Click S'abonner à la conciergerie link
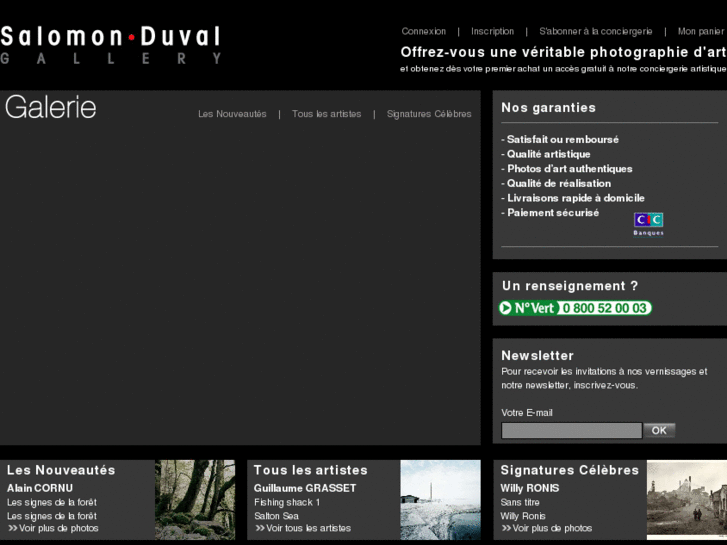Image resolution: width=727 pixels, height=545 pixels. pos(595,31)
